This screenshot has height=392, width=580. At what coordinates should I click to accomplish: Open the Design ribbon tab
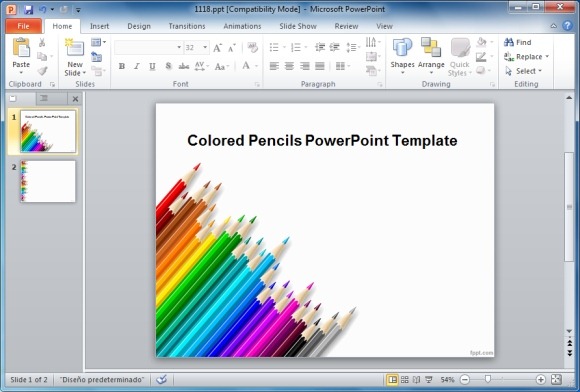139,26
